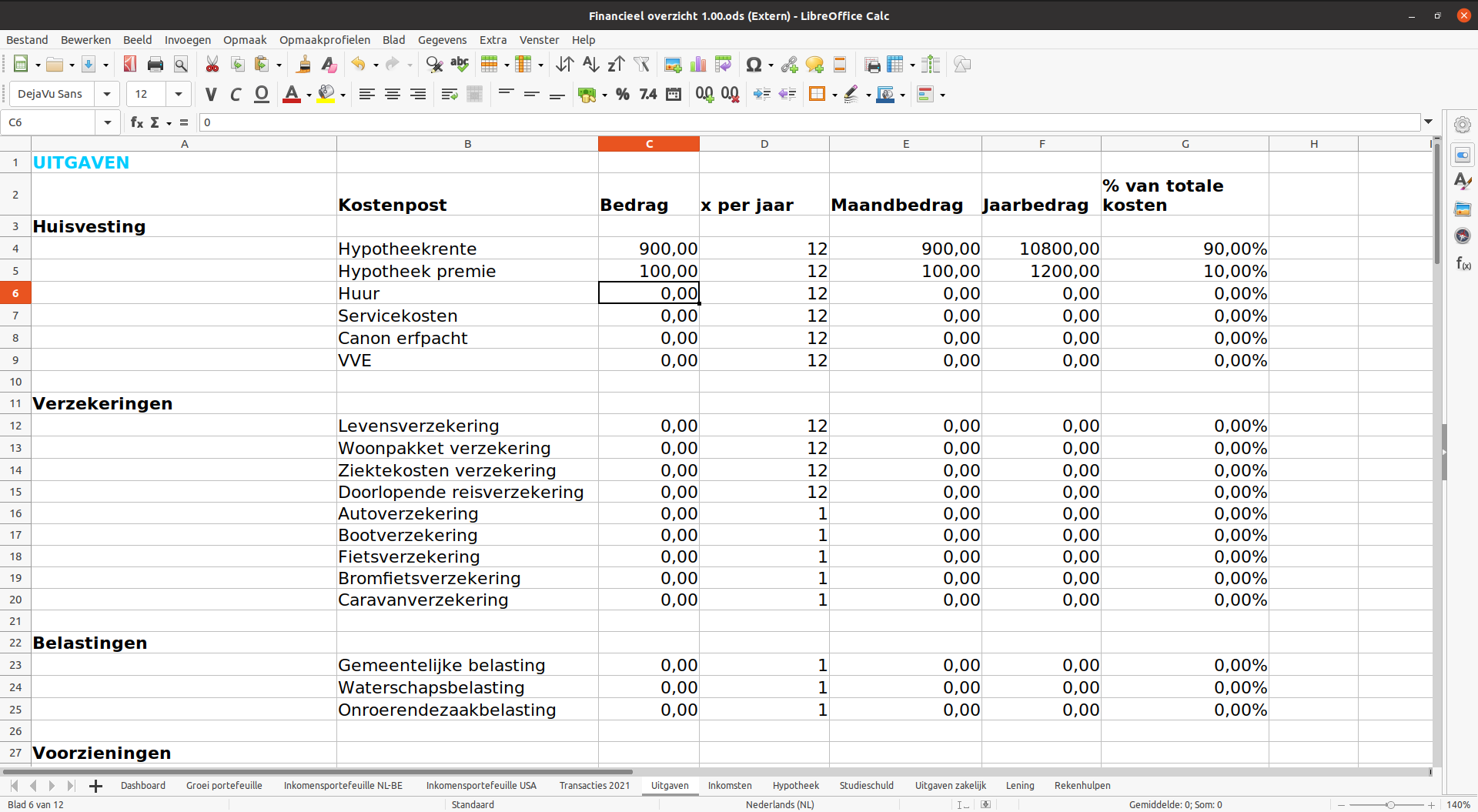The image size is (1478, 812).
Task: Toggle Wrap Text
Action: (450, 94)
